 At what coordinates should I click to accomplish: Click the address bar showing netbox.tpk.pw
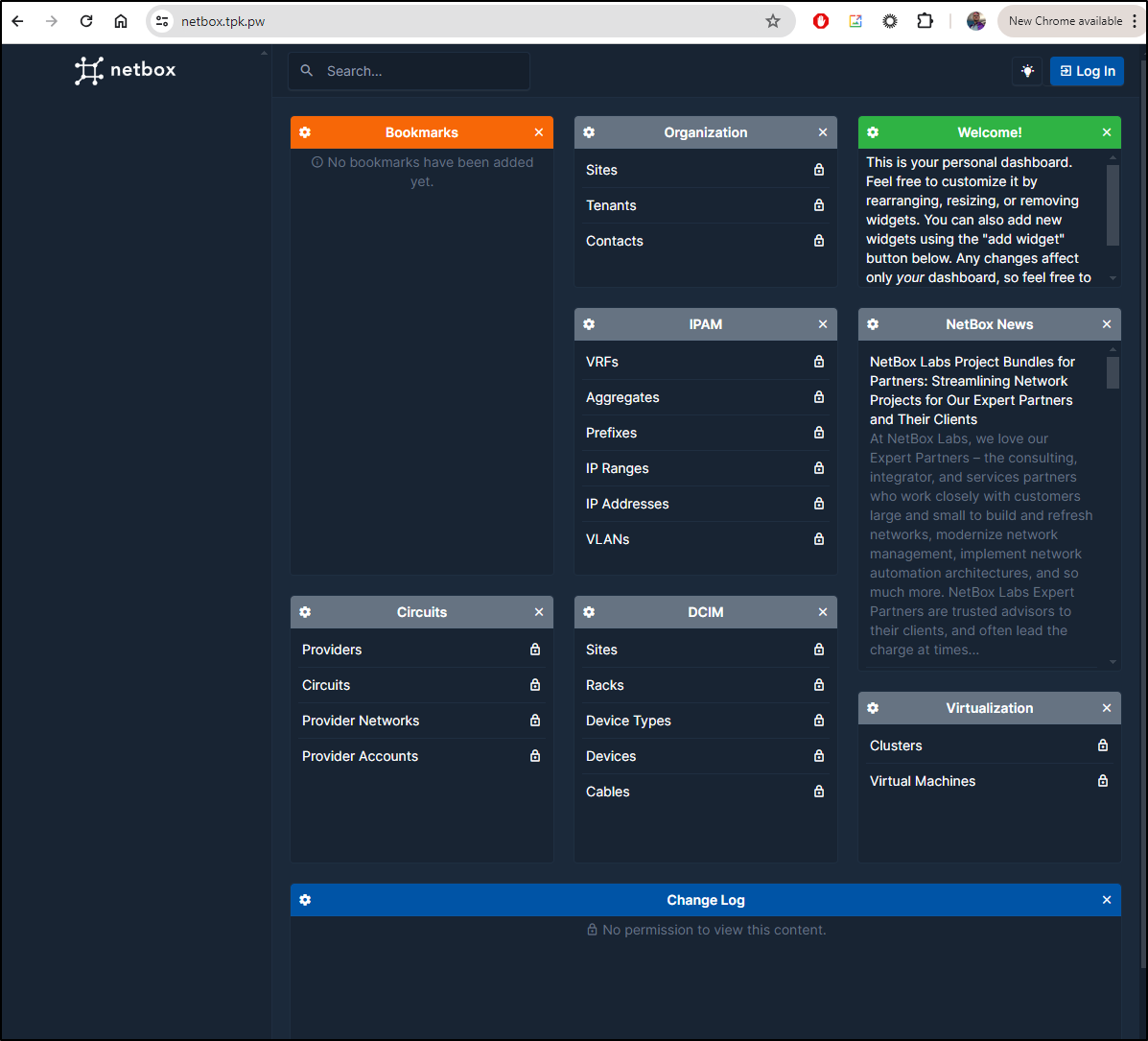click(x=471, y=21)
